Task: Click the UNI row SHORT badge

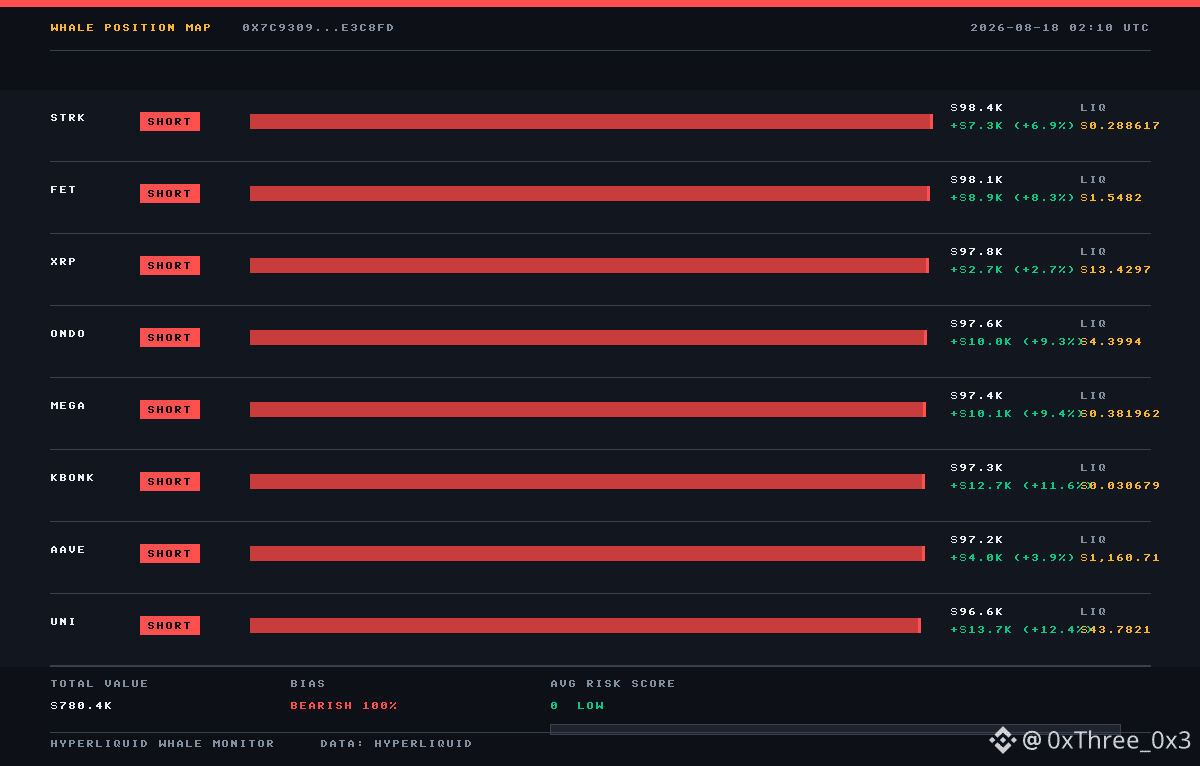Action: pyautogui.click(x=170, y=626)
